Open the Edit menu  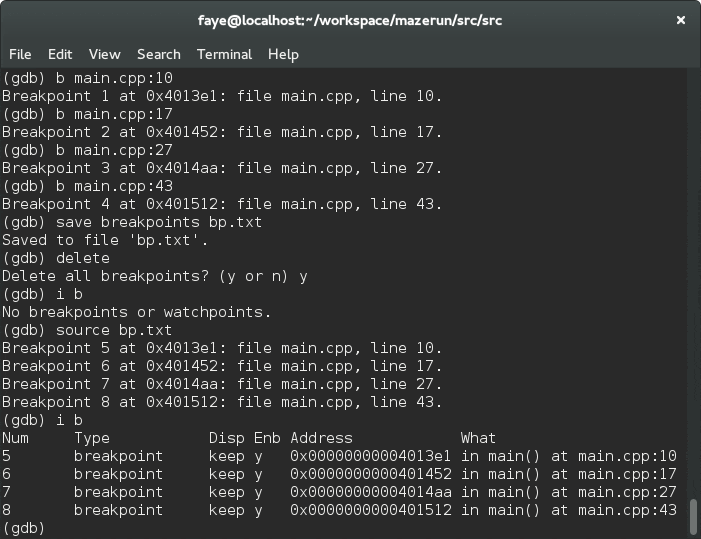pos(60,55)
